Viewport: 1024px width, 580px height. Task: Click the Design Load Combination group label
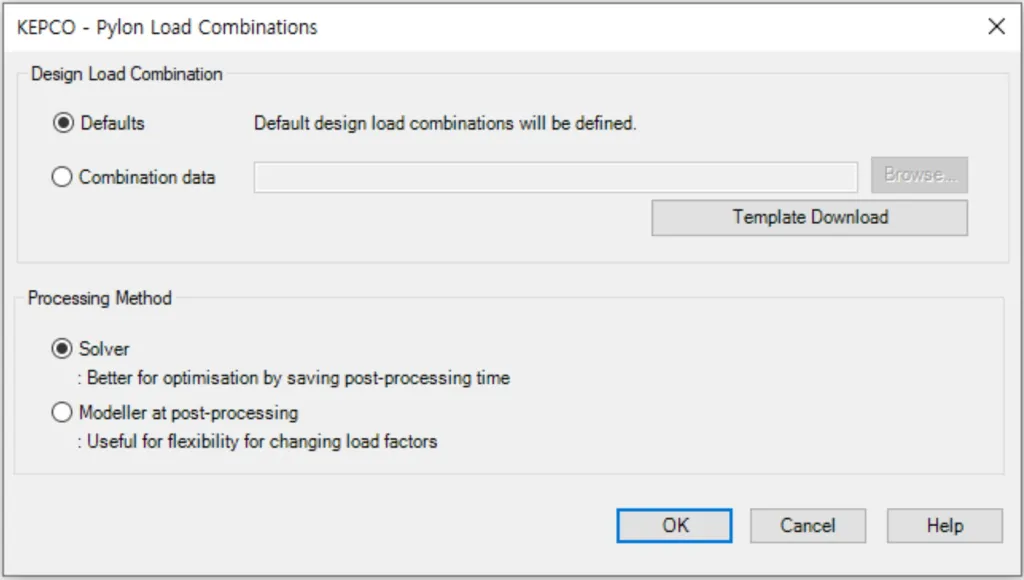point(127,74)
